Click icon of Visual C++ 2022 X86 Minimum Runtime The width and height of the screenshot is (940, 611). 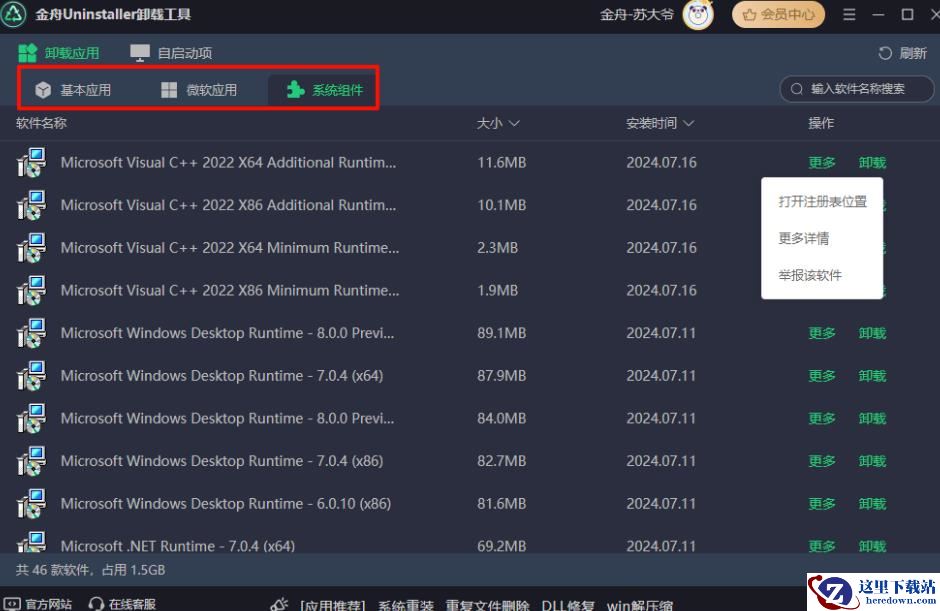31,290
